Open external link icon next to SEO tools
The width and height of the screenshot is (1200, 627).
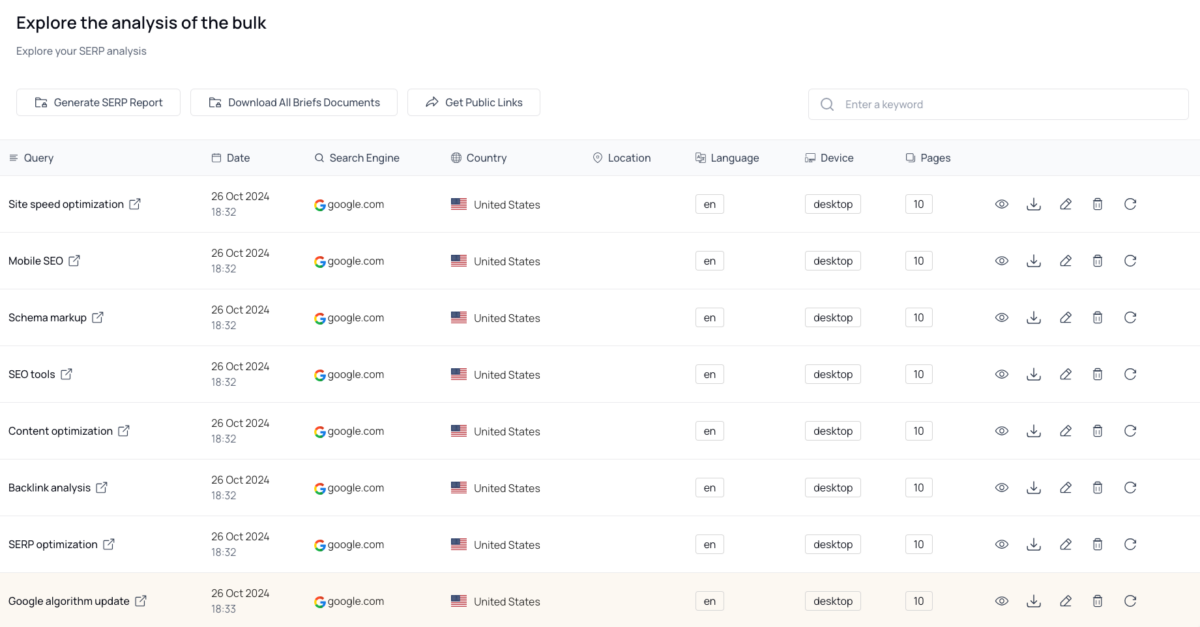[x=66, y=374]
